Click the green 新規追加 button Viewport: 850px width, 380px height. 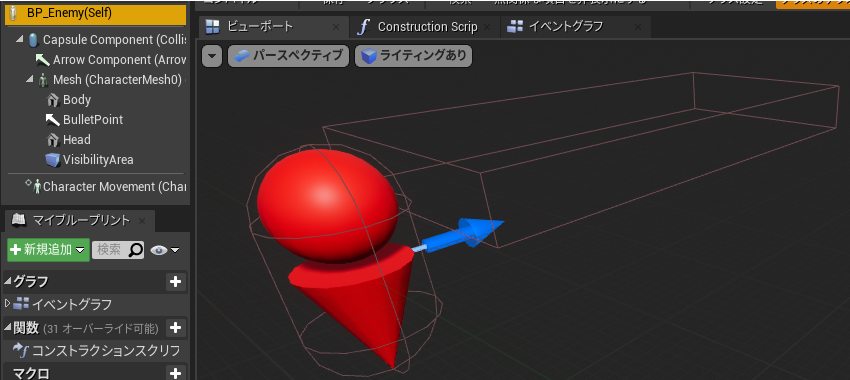point(49,250)
